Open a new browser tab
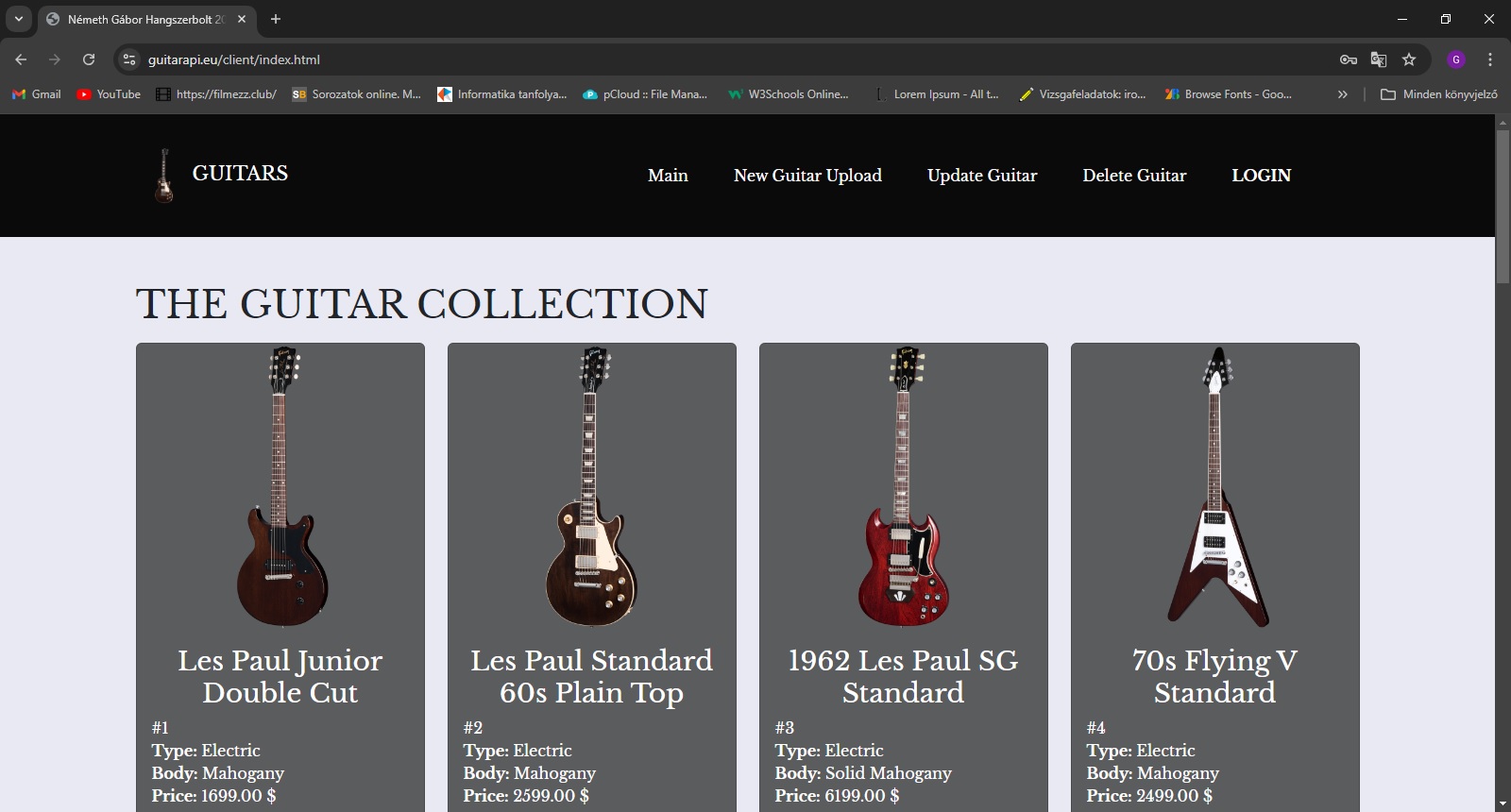 coord(276,19)
